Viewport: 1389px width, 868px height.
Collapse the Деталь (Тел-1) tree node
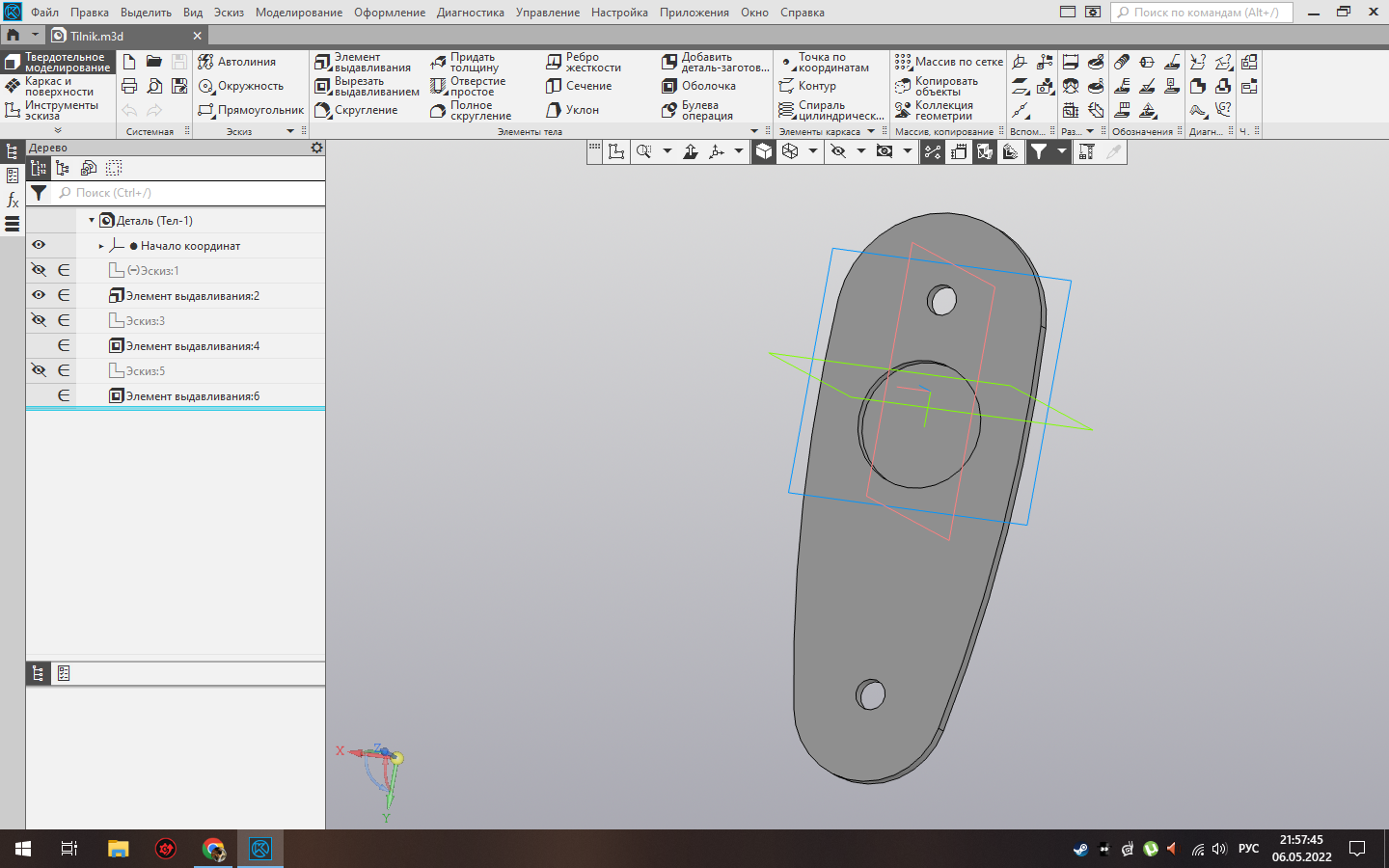coord(92,221)
